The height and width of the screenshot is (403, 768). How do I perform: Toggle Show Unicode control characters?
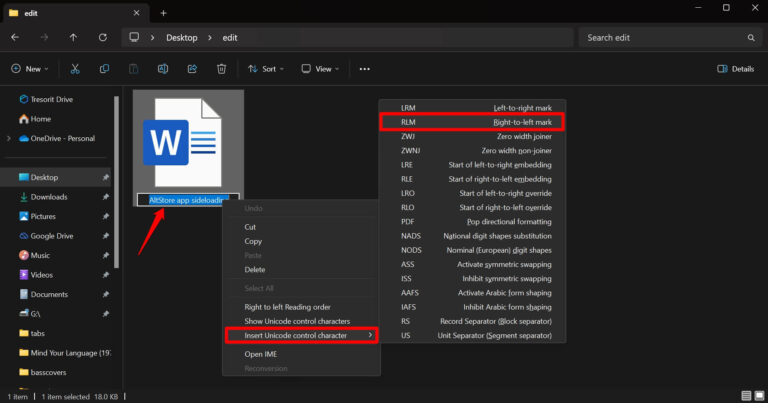(x=297, y=321)
